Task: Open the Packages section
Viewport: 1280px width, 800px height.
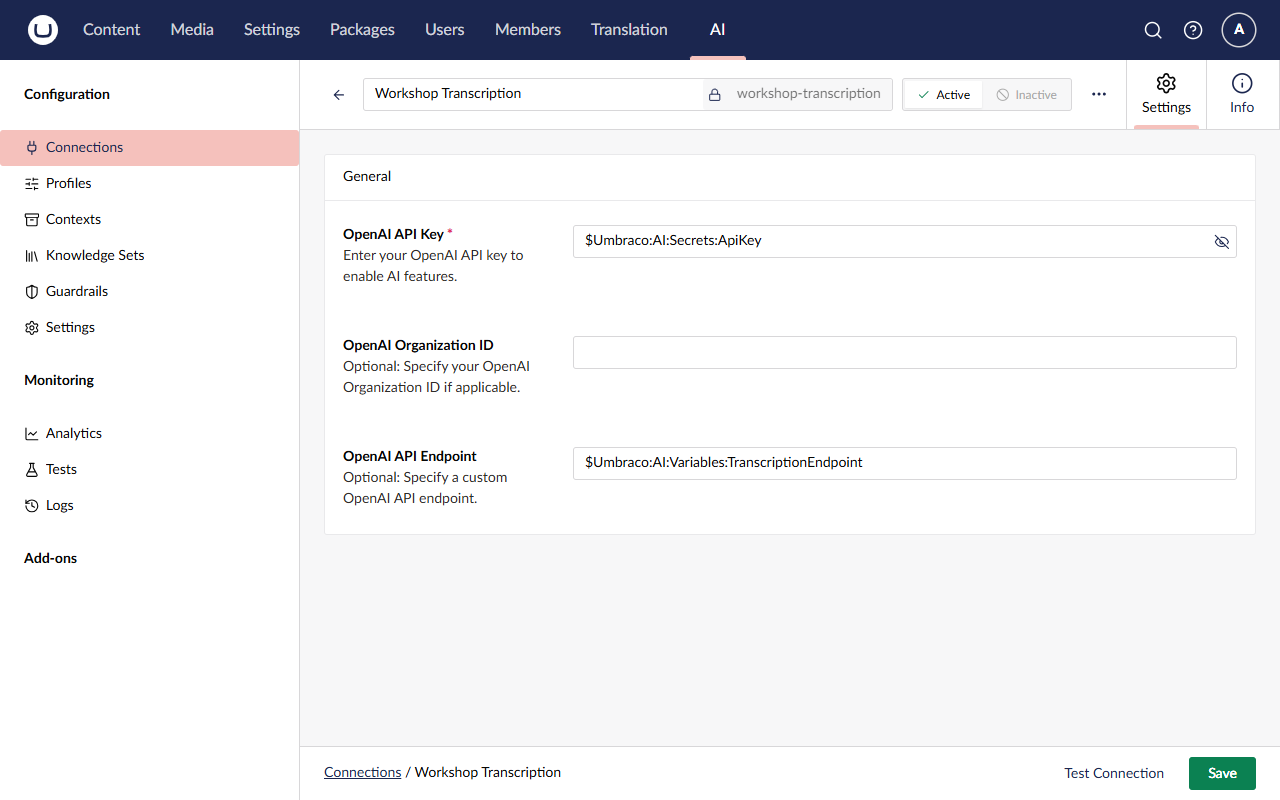Action: pos(362,30)
